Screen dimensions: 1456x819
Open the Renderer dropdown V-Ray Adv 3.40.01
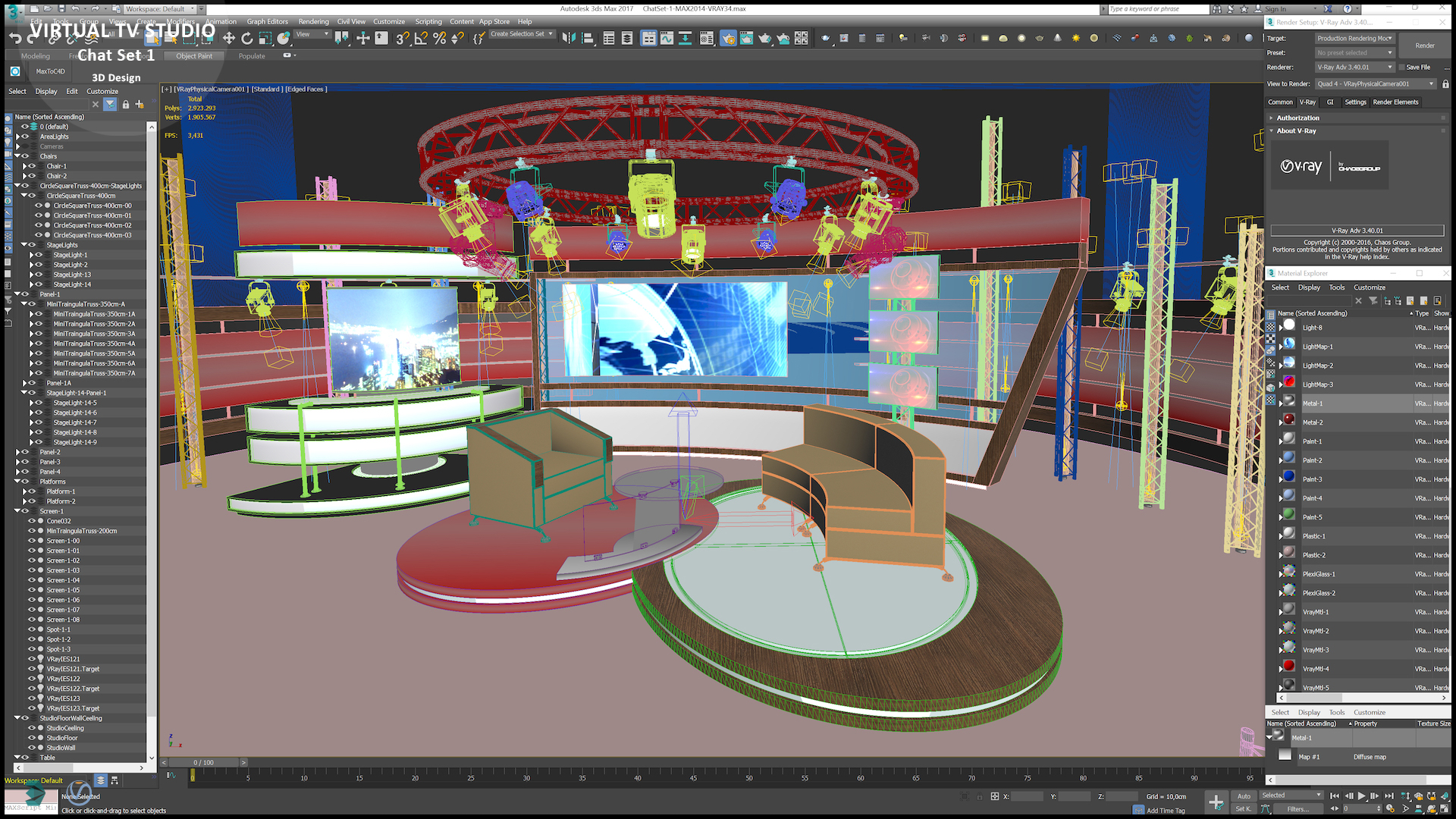[x=1355, y=67]
